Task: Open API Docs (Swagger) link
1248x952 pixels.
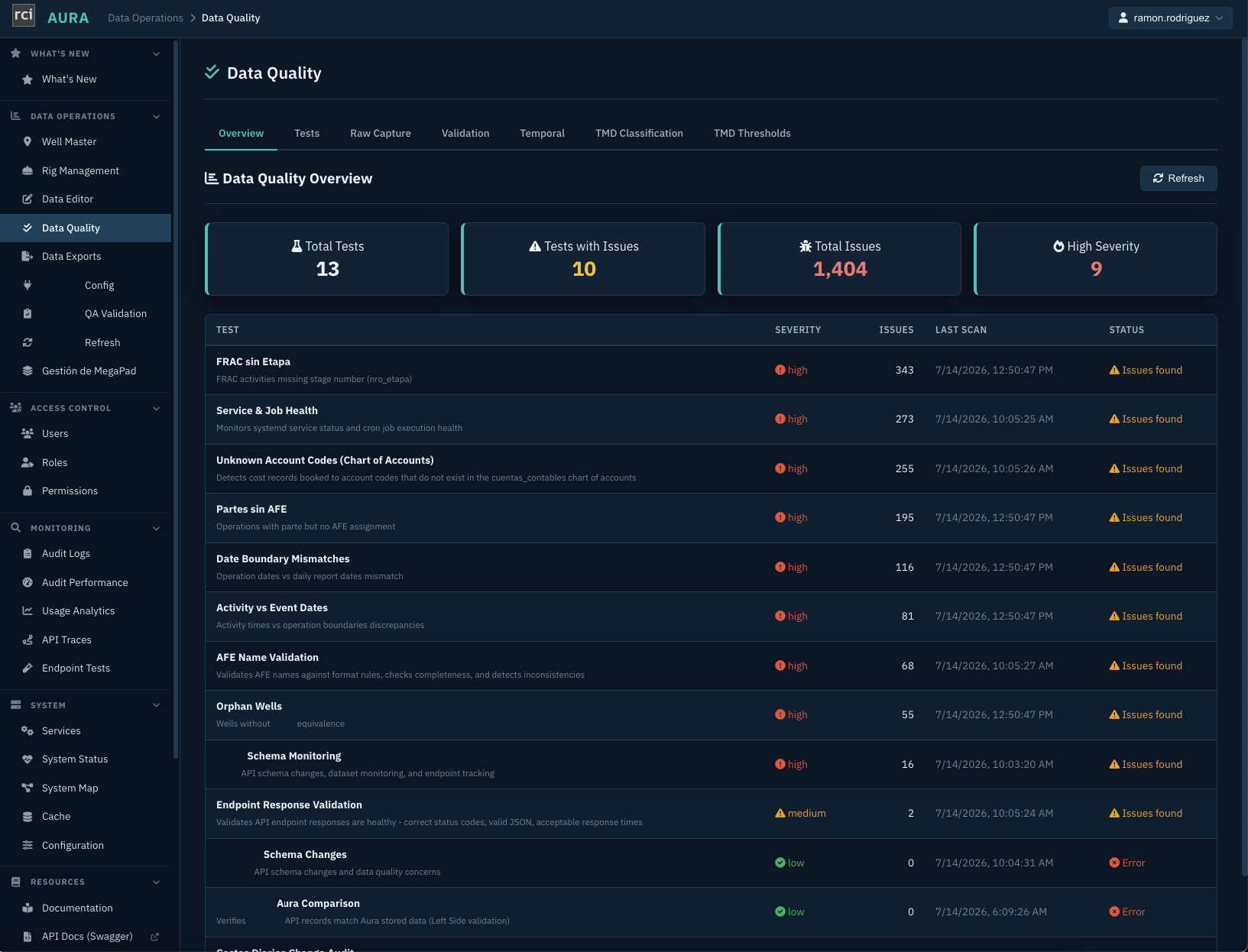Action: (x=87, y=936)
